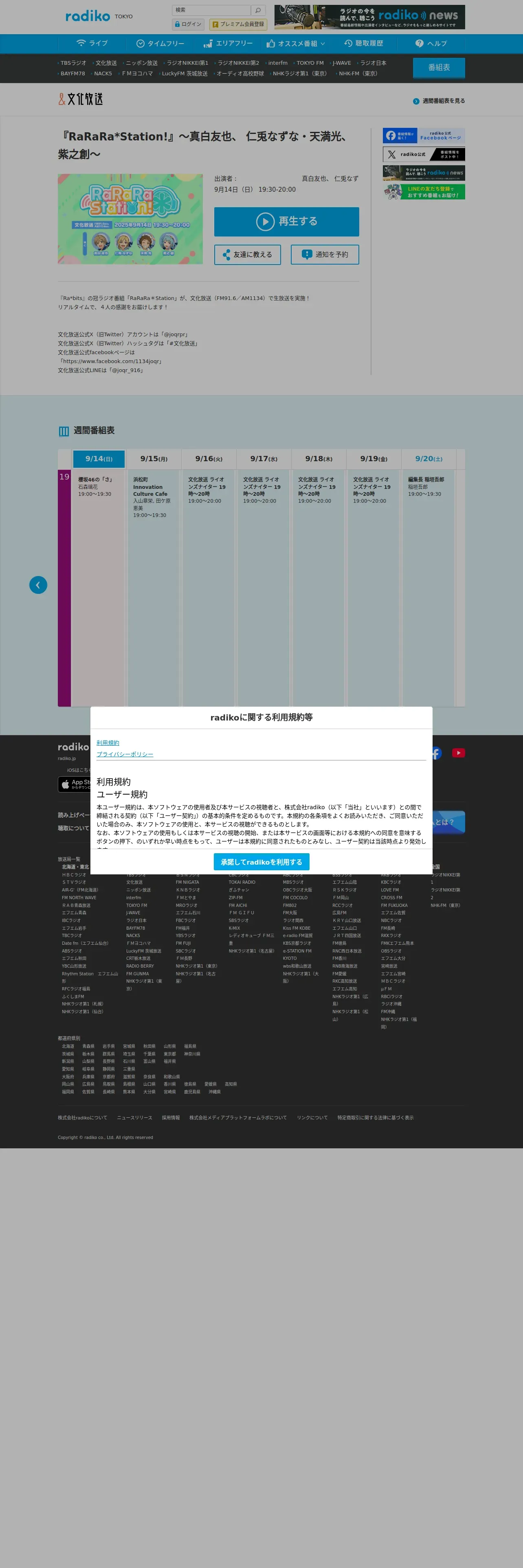Open プレミアム会員登録 registration
This screenshot has height=1568, width=523.
[238, 24]
